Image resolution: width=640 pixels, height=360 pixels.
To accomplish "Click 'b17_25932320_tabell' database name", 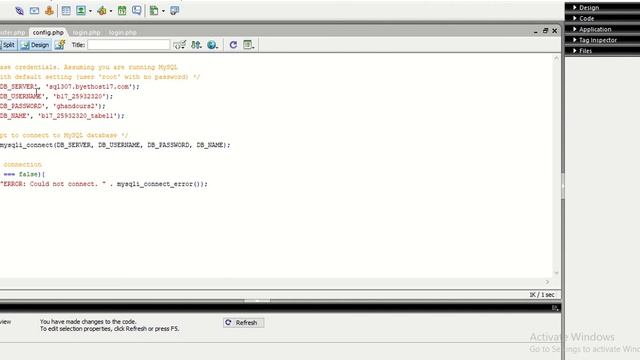I will coord(77,116).
